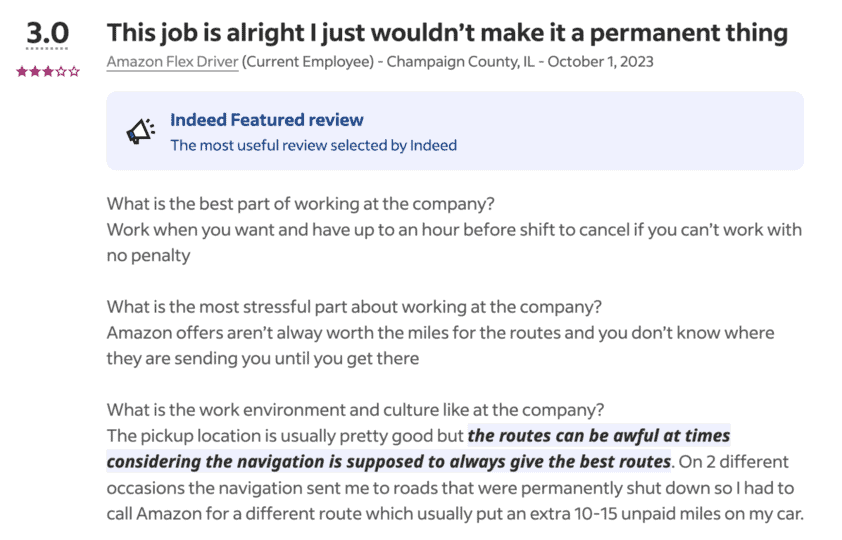Click the first filled rating star
Screen dimensions: 842x540
[x=21, y=72]
